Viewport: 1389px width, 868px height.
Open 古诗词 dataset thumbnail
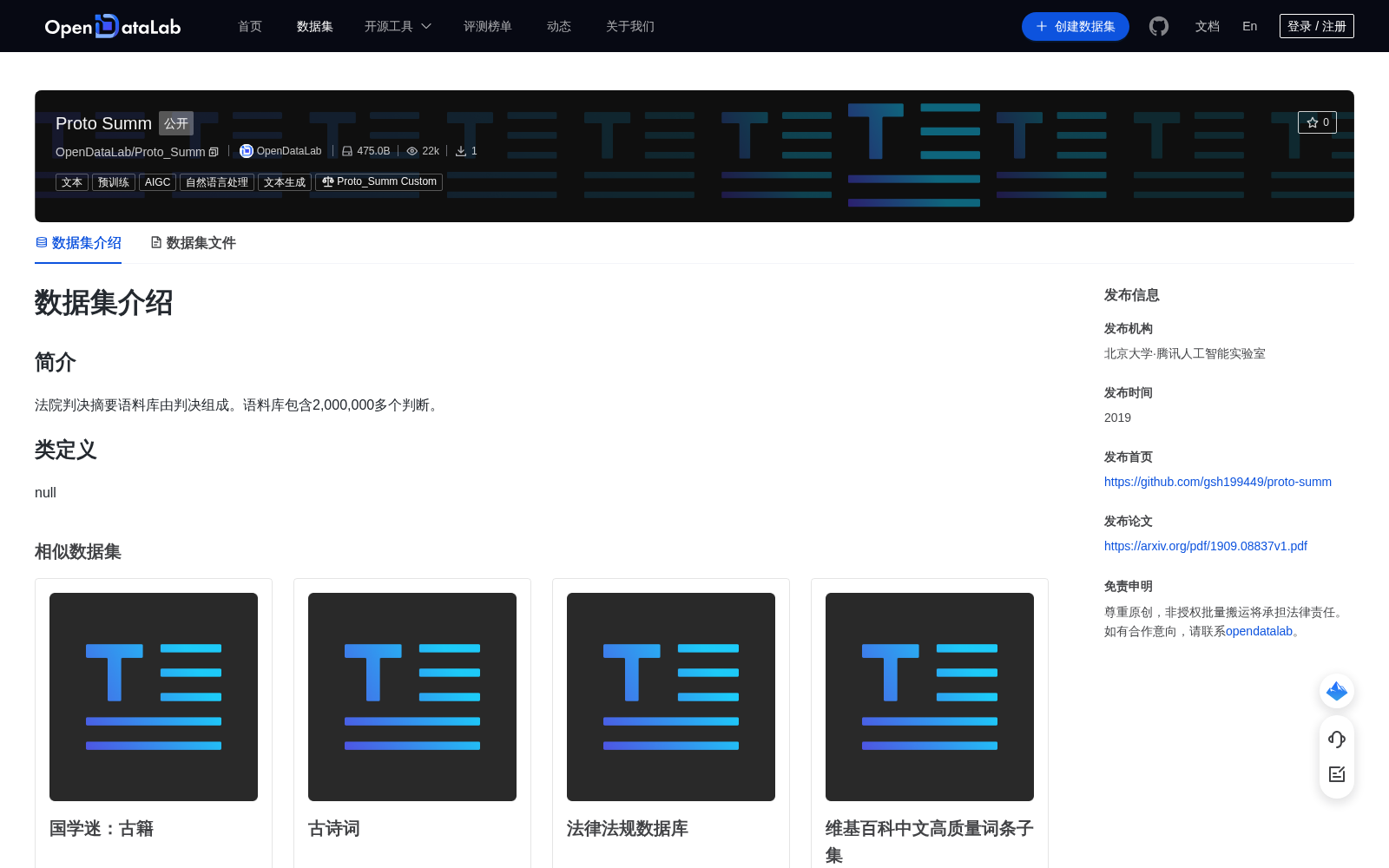(x=412, y=697)
